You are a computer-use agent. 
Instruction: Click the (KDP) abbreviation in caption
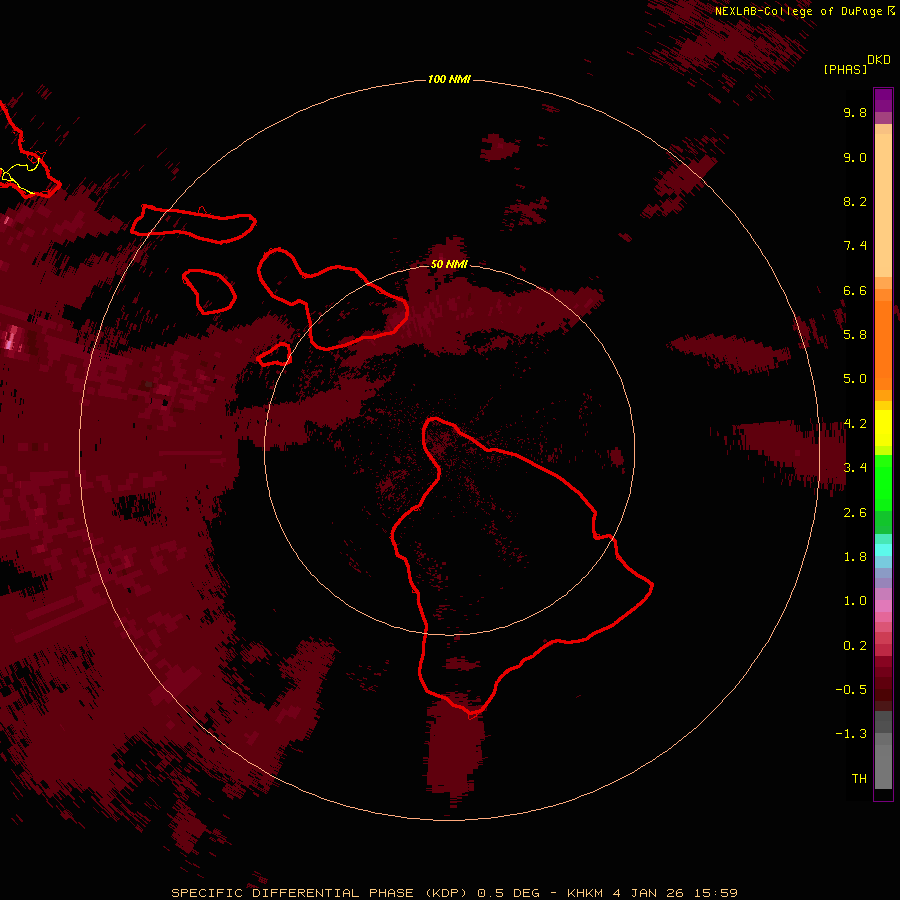point(447,893)
